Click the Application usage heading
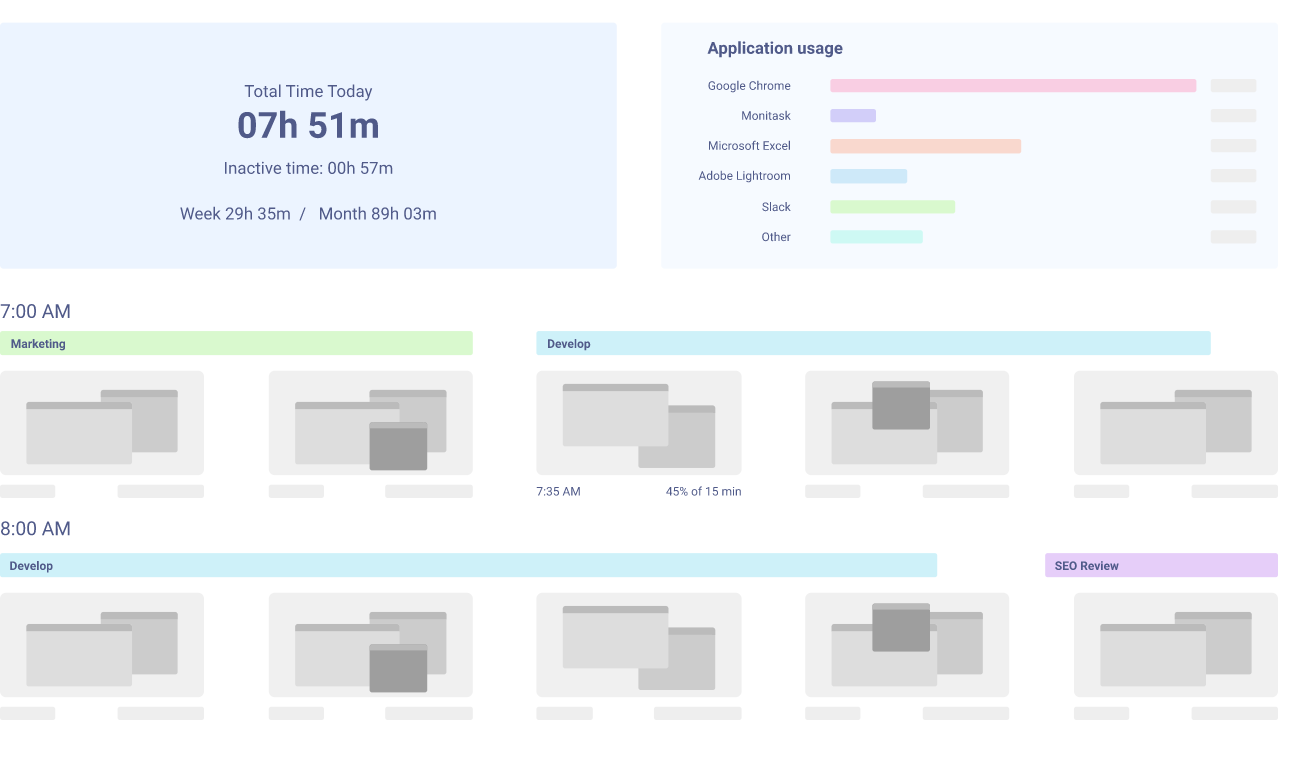This screenshot has width=1309, height=768. coord(775,48)
